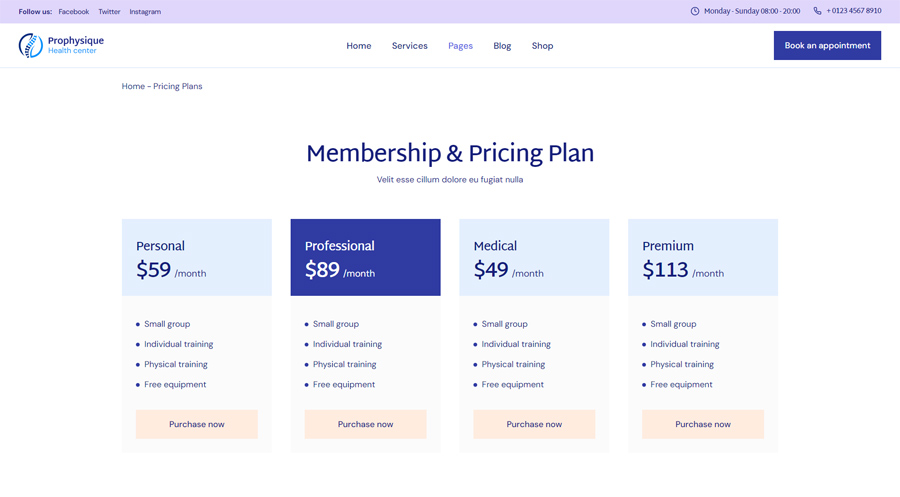Click the clock icon beside opening hours
900x497 pixels.
695,11
